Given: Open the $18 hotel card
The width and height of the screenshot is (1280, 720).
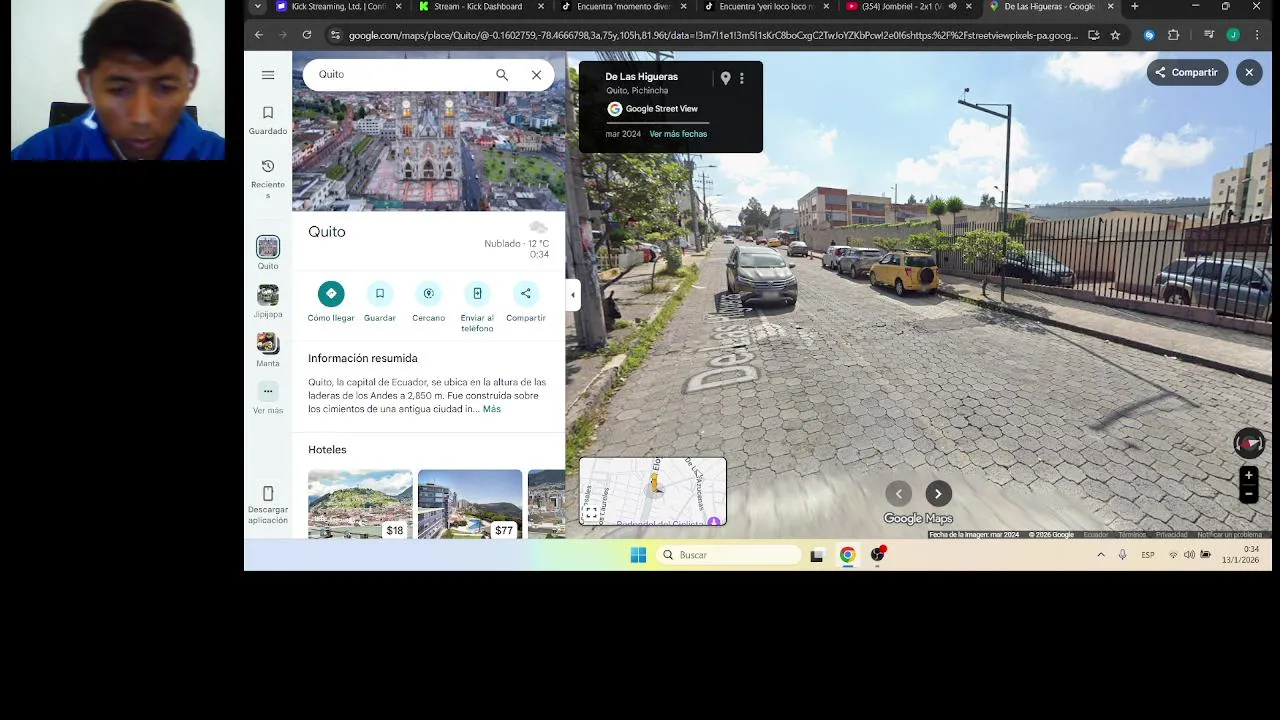Looking at the screenshot, I should click(x=360, y=504).
